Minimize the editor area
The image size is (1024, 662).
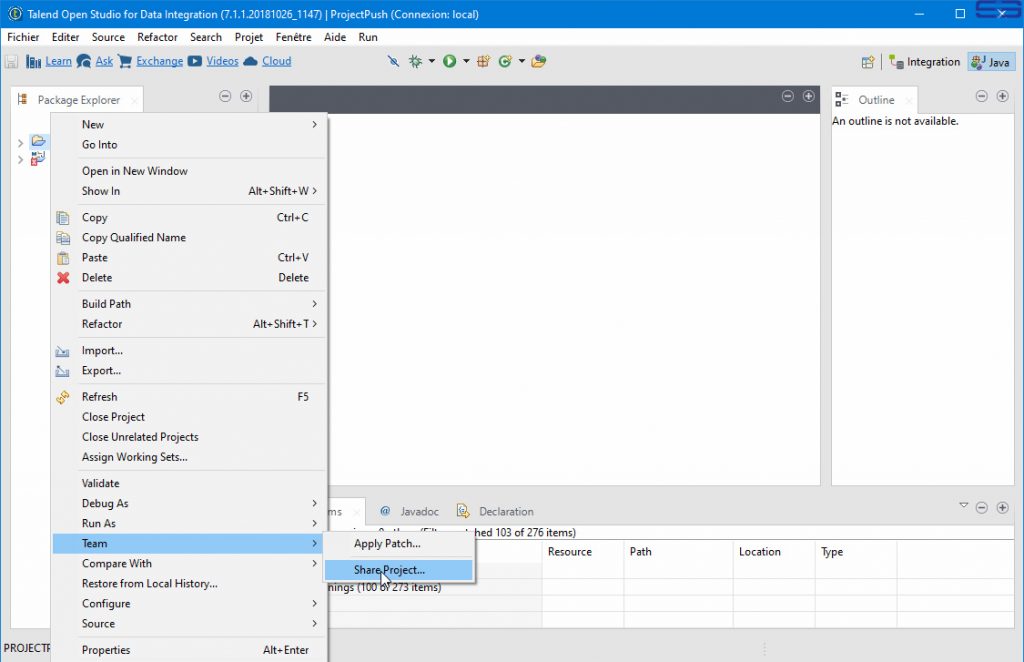pos(788,97)
